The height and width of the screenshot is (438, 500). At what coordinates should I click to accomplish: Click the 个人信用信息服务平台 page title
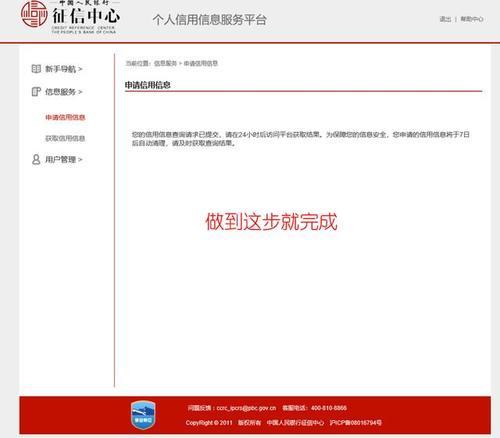point(210,20)
